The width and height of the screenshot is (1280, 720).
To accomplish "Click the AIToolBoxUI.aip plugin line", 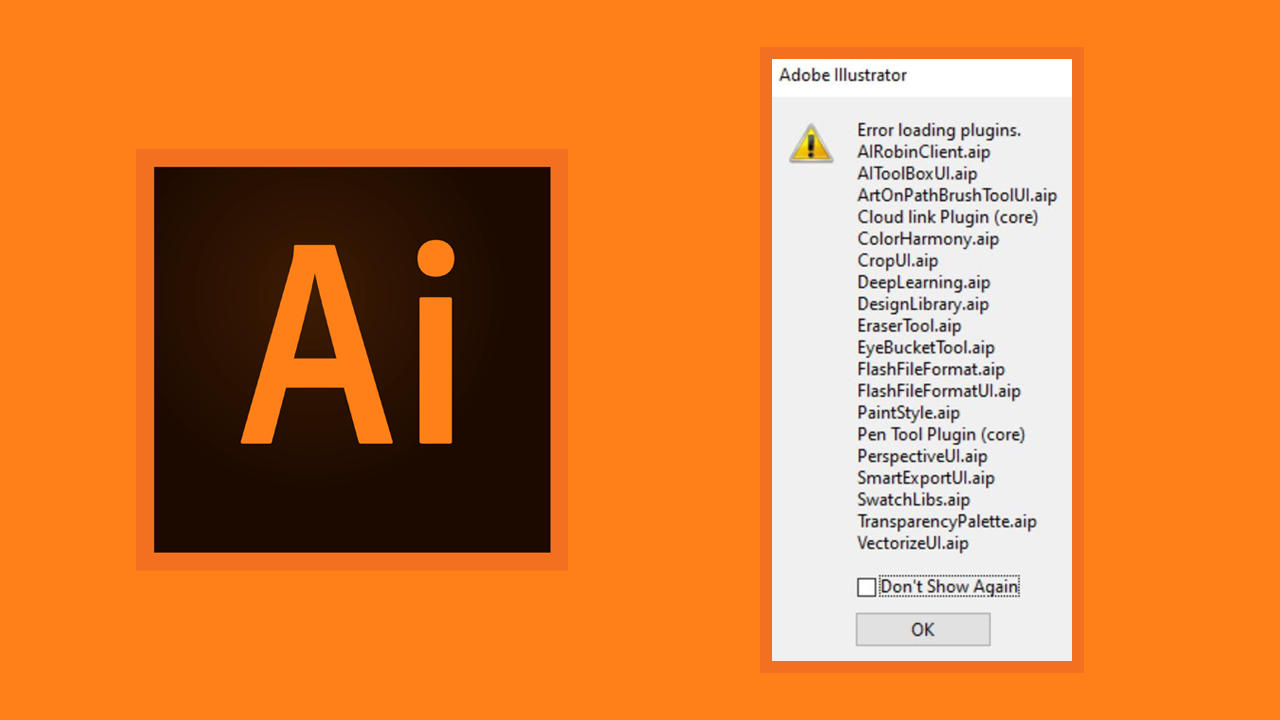I will click(x=917, y=174).
